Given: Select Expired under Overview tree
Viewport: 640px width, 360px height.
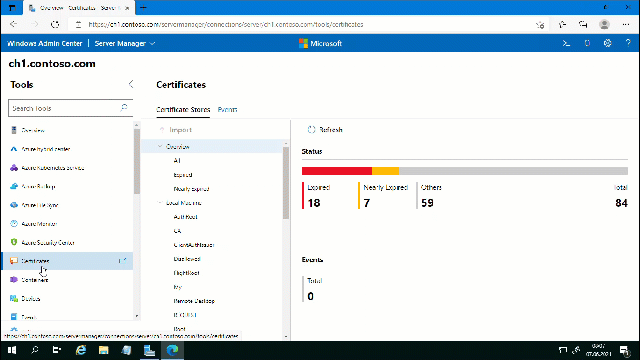Looking at the screenshot, I should pyautogui.click(x=182, y=175).
